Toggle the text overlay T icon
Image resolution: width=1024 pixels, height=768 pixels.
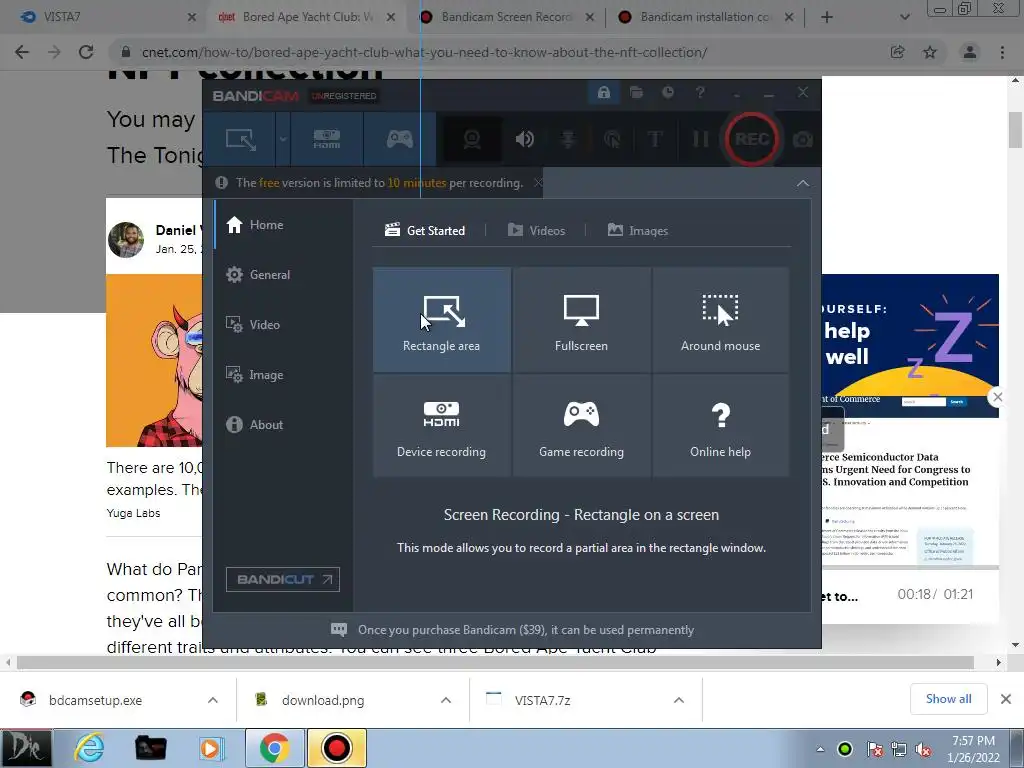(x=655, y=139)
